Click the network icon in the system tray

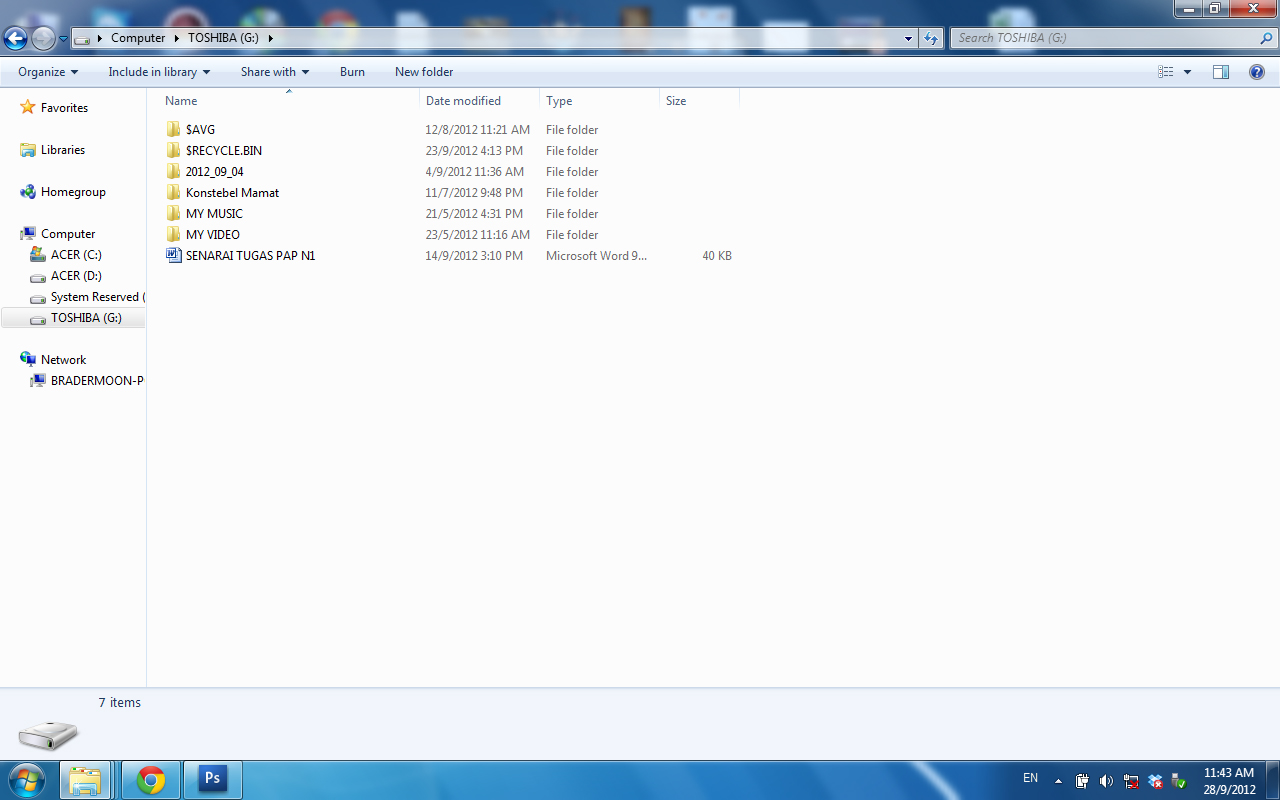point(1130,781)
